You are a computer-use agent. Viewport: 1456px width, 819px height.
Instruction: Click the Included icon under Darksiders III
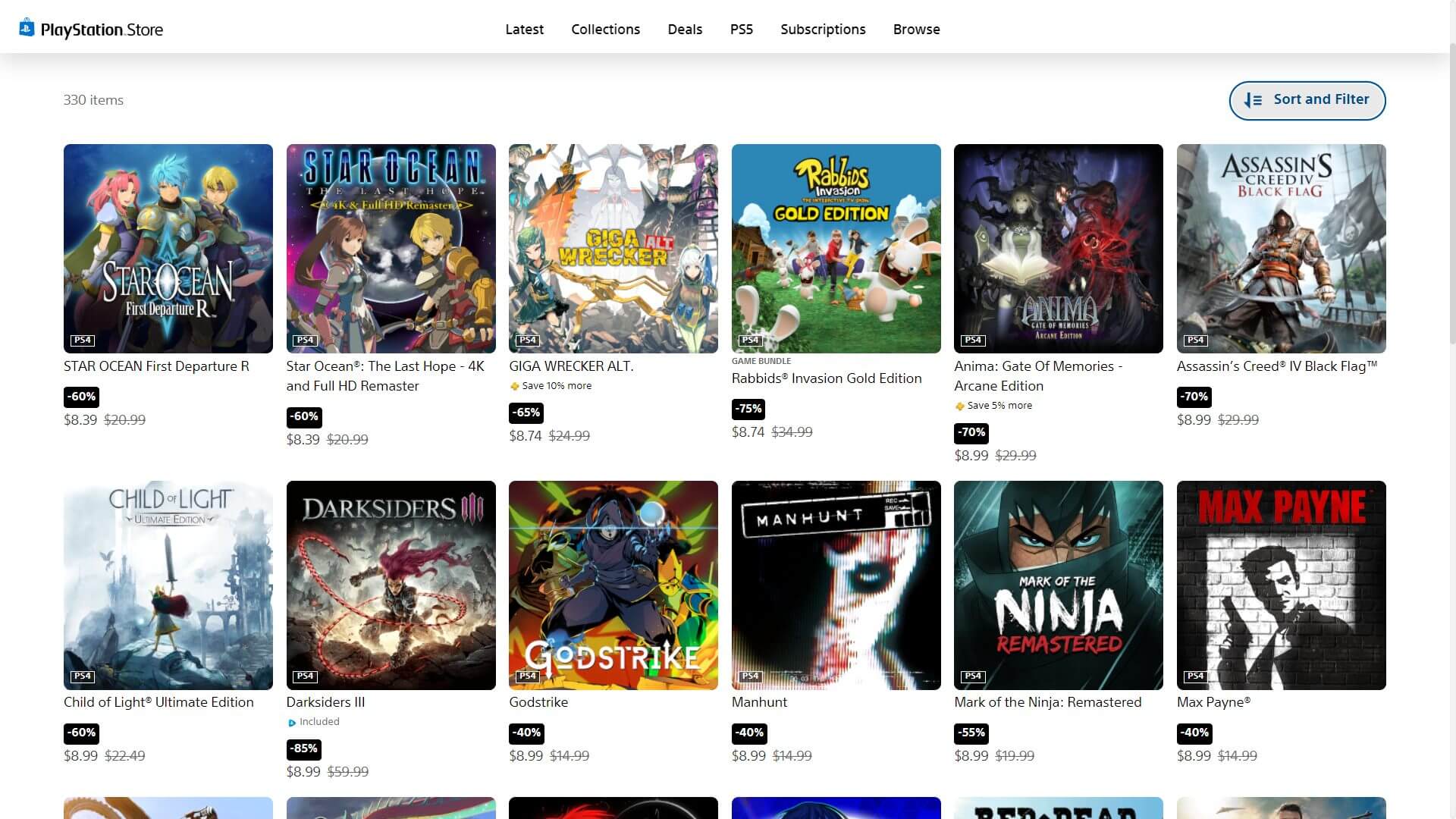pos(292,723)
